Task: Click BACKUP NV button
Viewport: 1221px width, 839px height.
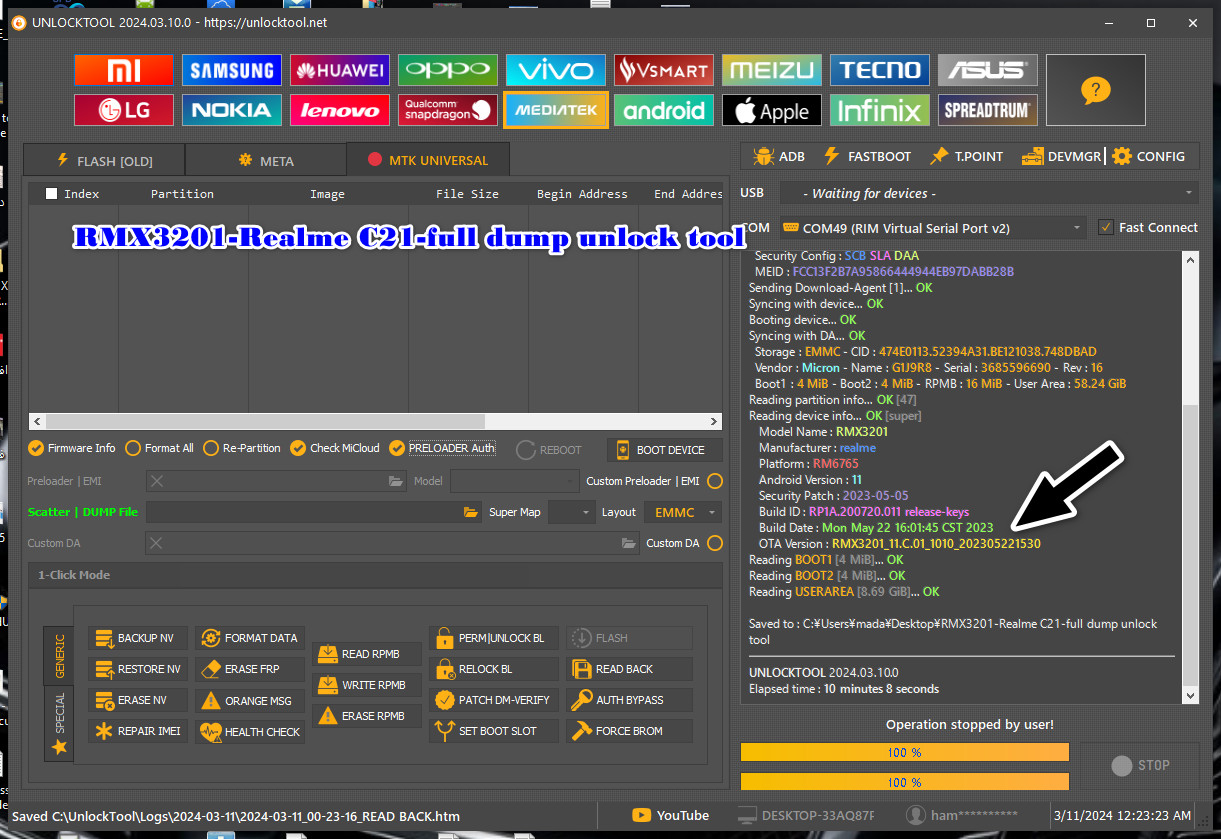Action: pyautogui.click(x=138, y=638)
